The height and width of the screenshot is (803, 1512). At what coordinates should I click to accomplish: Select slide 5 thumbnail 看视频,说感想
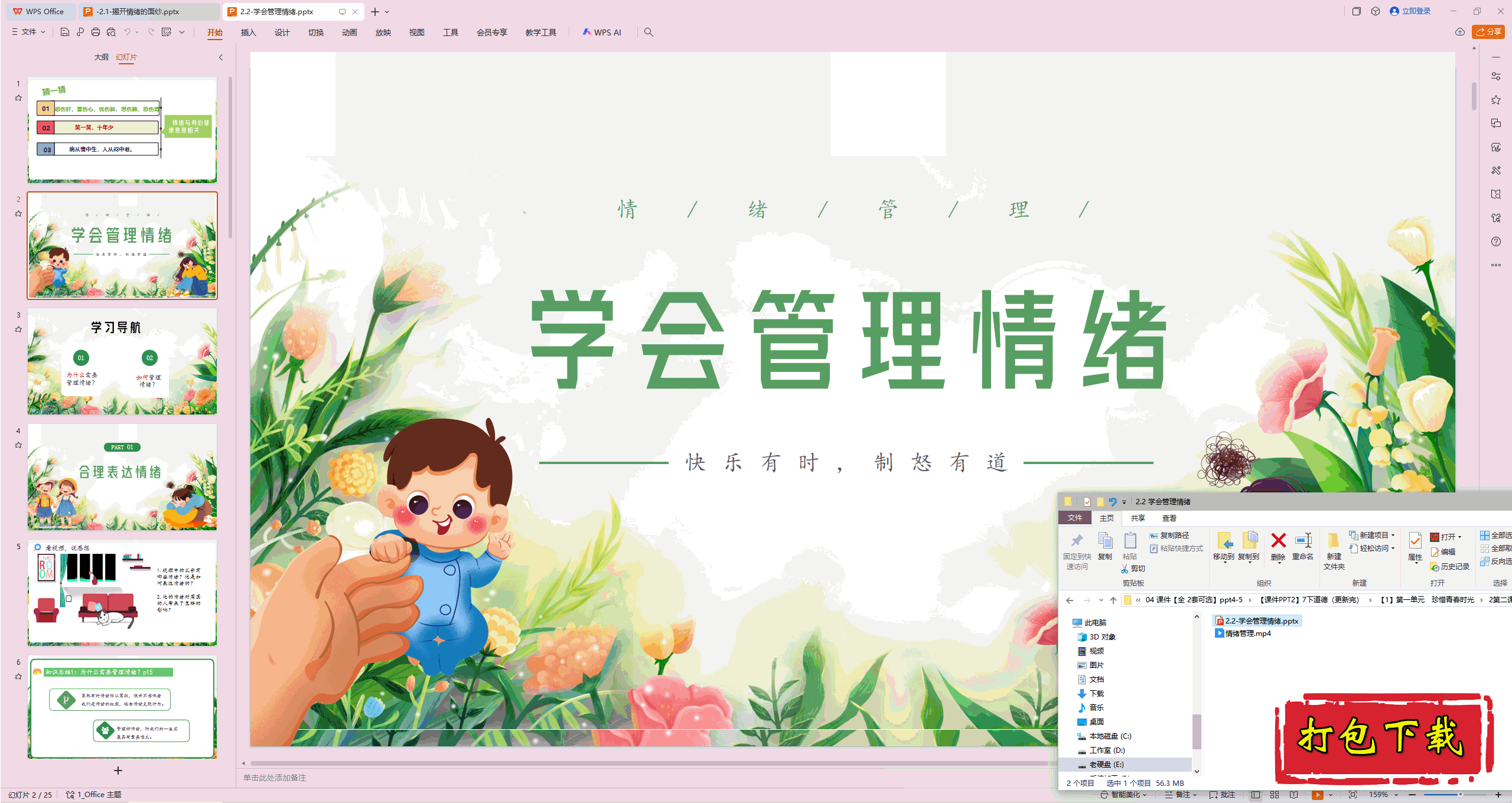(122, 592)
